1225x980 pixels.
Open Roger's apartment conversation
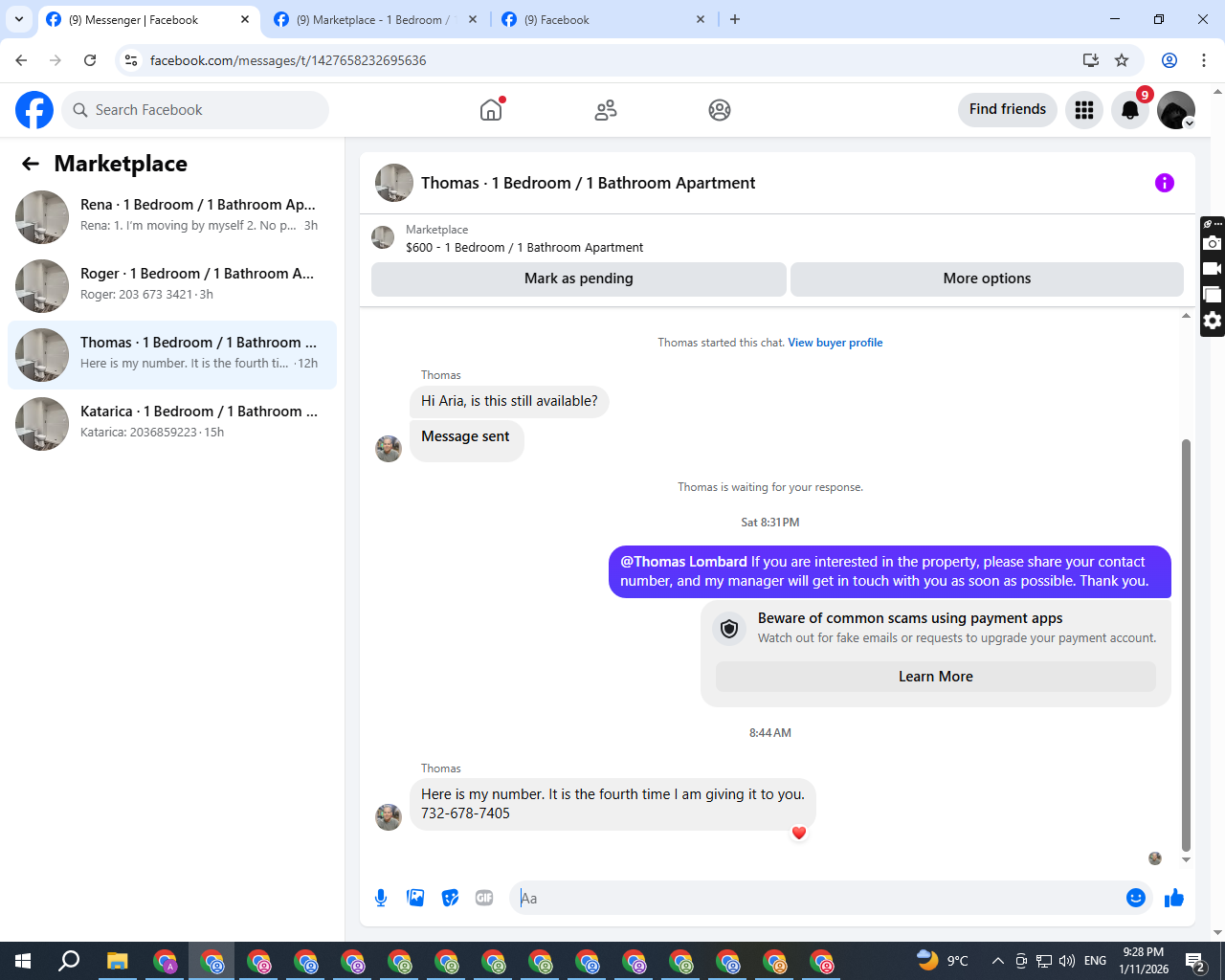click(x=172, y=286)
